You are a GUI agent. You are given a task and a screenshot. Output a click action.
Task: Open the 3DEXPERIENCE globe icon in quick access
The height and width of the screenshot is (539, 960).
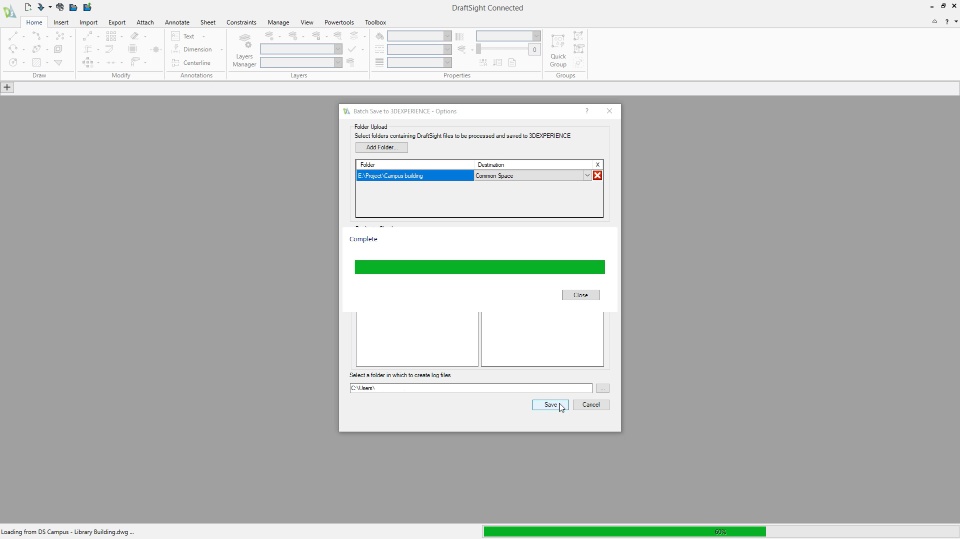tap(60, 7)
